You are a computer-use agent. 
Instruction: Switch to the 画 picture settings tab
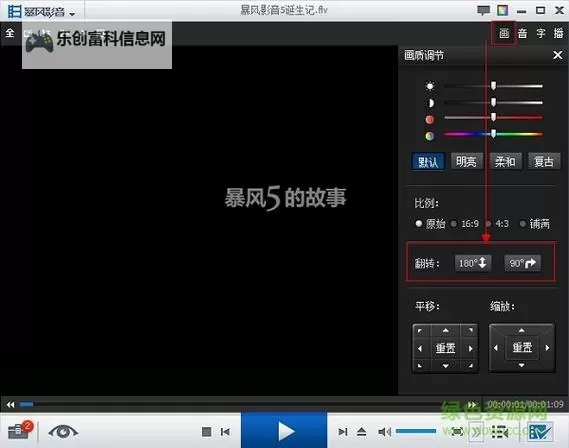pyautogui.click(x=504, y=33)
